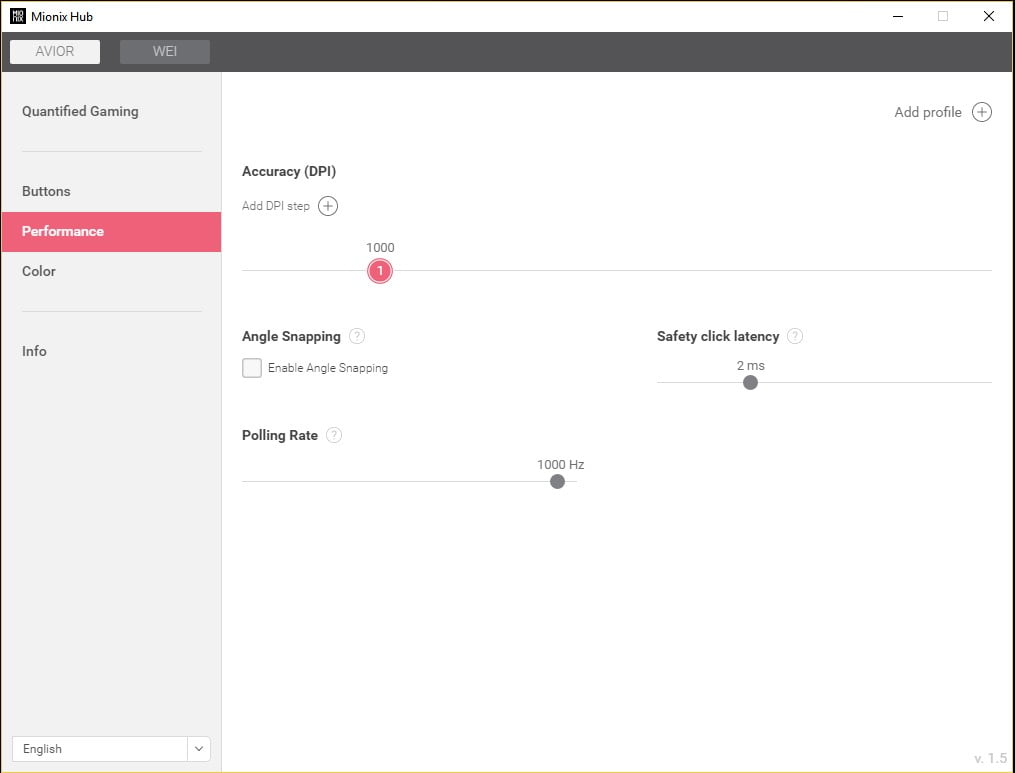Viewport: 1015px width, 773px height.
Task: Click the DPI step 1 slider handle
Action: coord(380,271)
